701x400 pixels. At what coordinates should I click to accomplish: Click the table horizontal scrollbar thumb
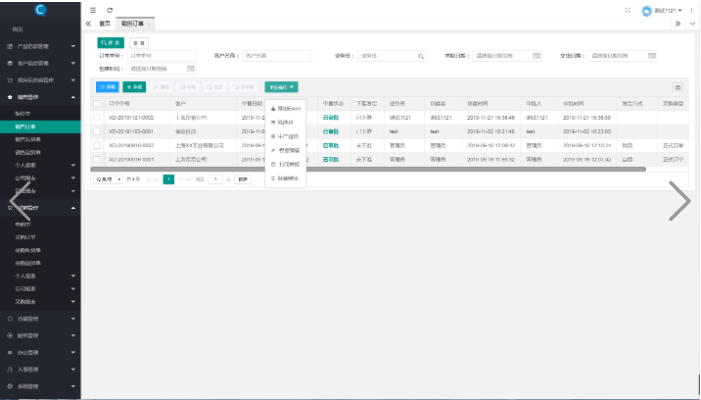(x=368, y=169)
